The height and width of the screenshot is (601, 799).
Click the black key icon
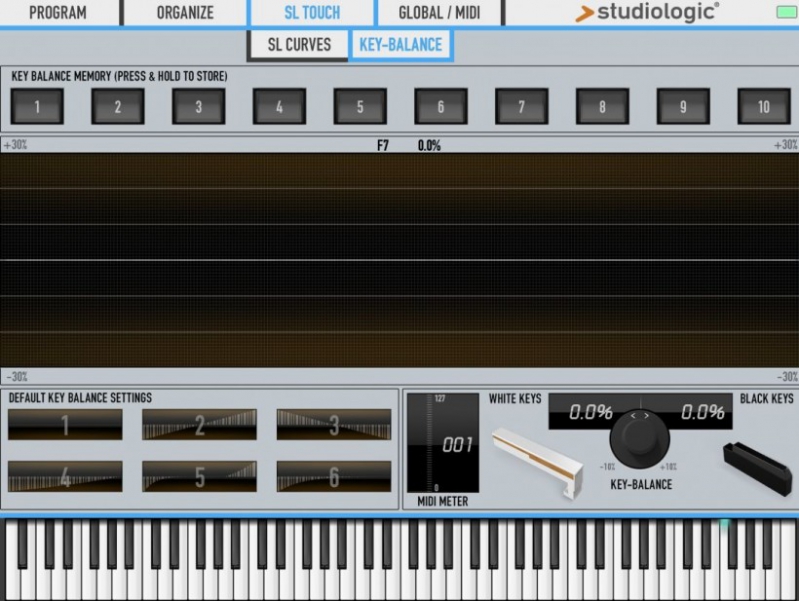point(757,468)
